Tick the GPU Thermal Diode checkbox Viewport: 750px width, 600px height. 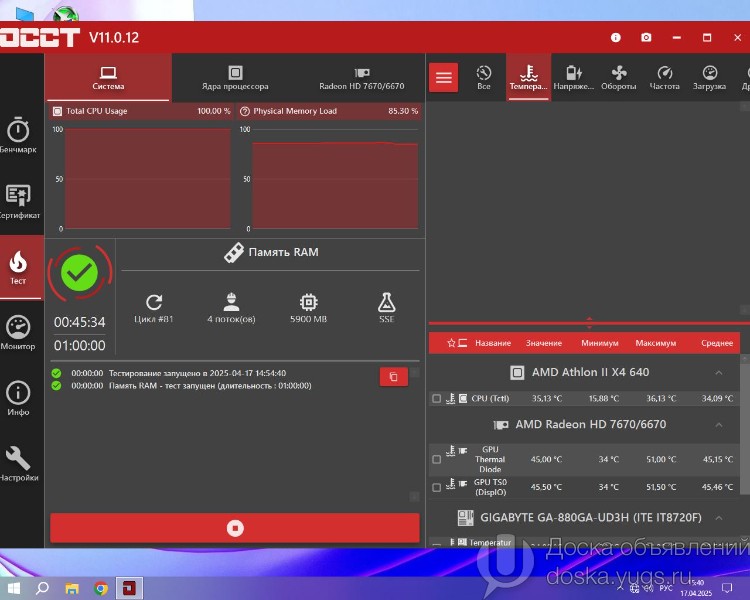pos(436,459)
